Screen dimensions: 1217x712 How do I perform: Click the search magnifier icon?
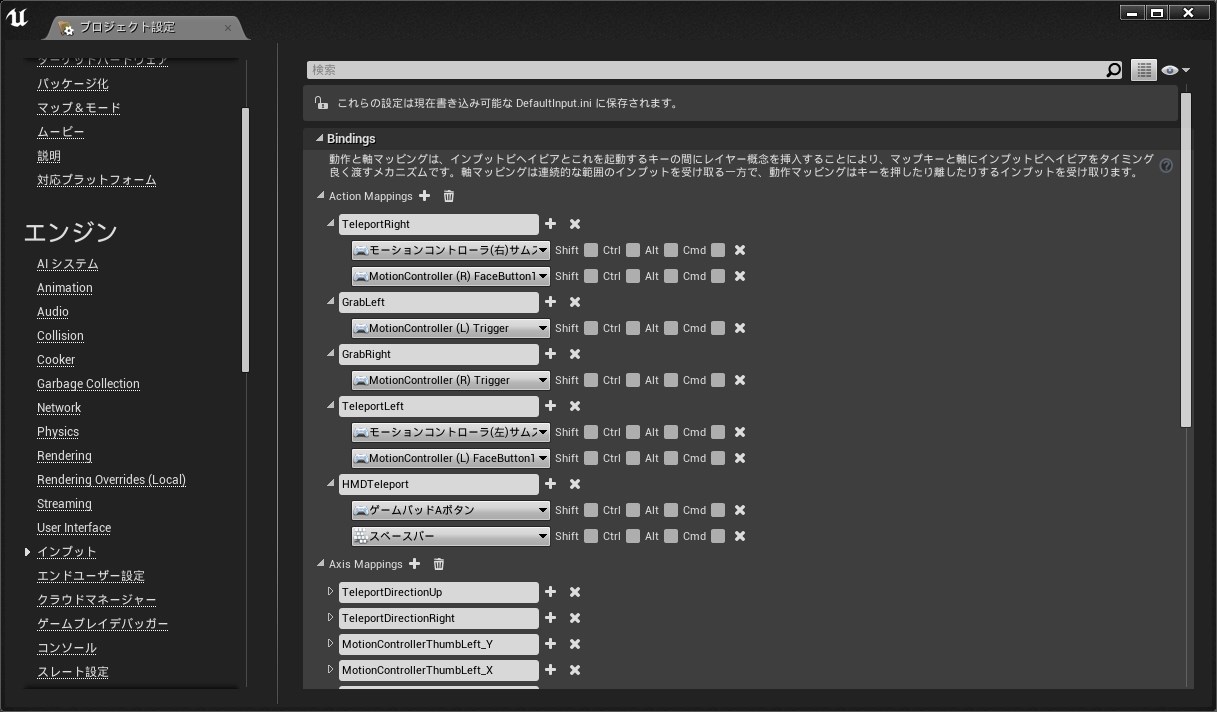(x=1114, y=70)
